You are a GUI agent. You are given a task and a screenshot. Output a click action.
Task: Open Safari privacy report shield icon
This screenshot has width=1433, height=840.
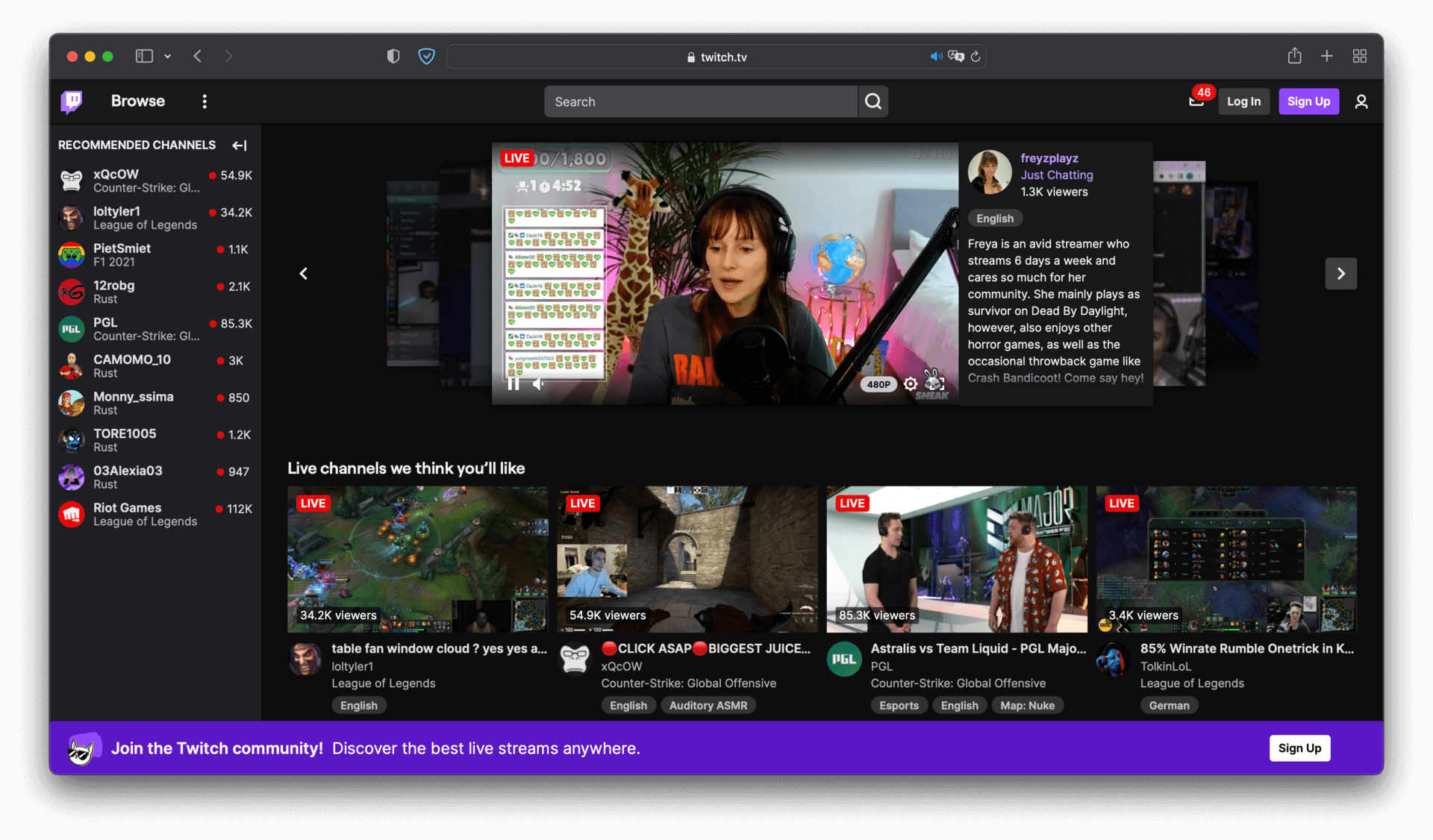click(x=393, y=56)
